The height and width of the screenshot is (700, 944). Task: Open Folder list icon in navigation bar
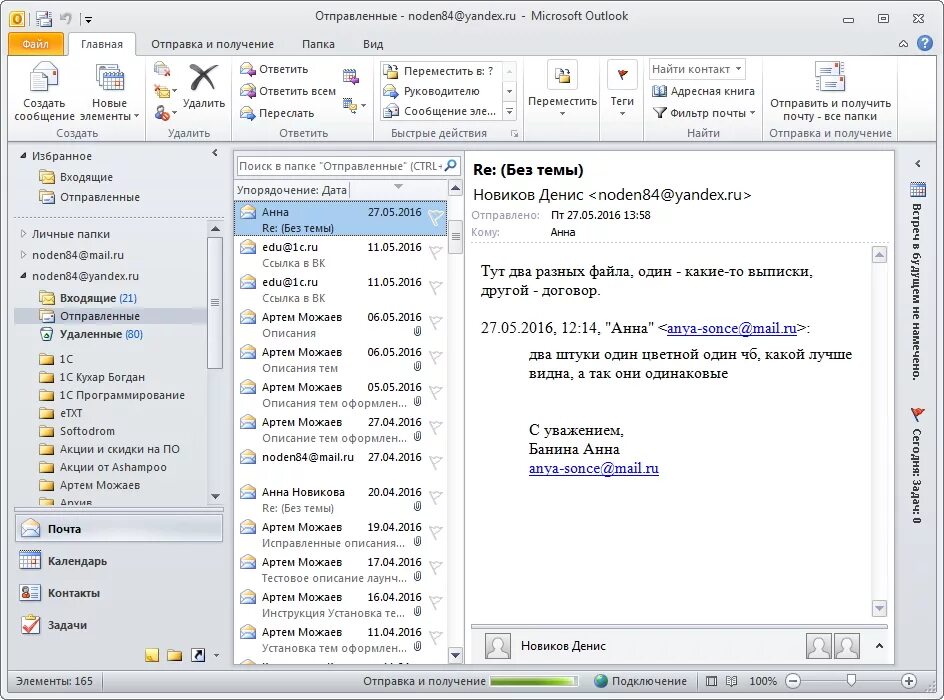175,655
